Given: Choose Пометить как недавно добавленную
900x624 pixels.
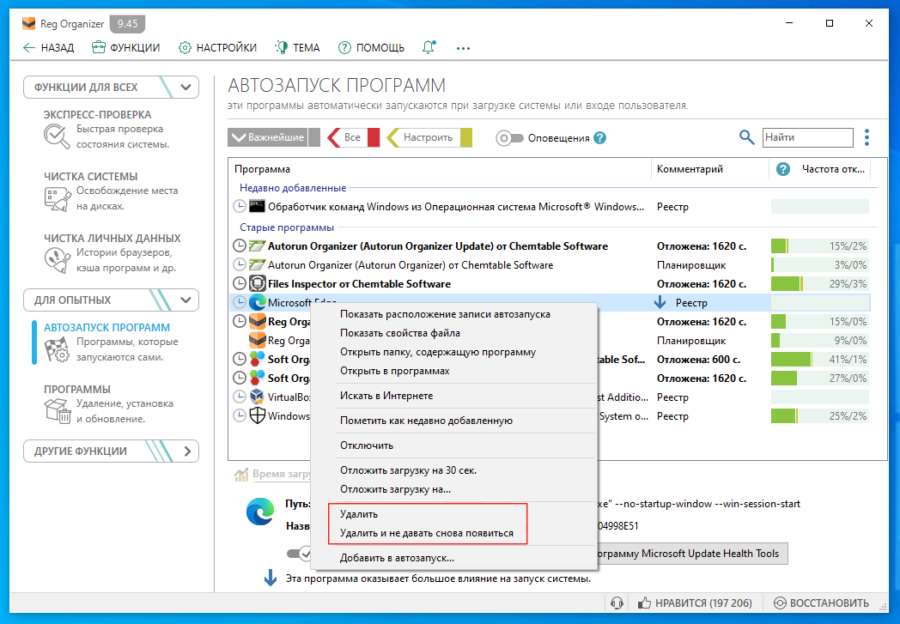Looking at the screenshot, I should coord(426,421).
